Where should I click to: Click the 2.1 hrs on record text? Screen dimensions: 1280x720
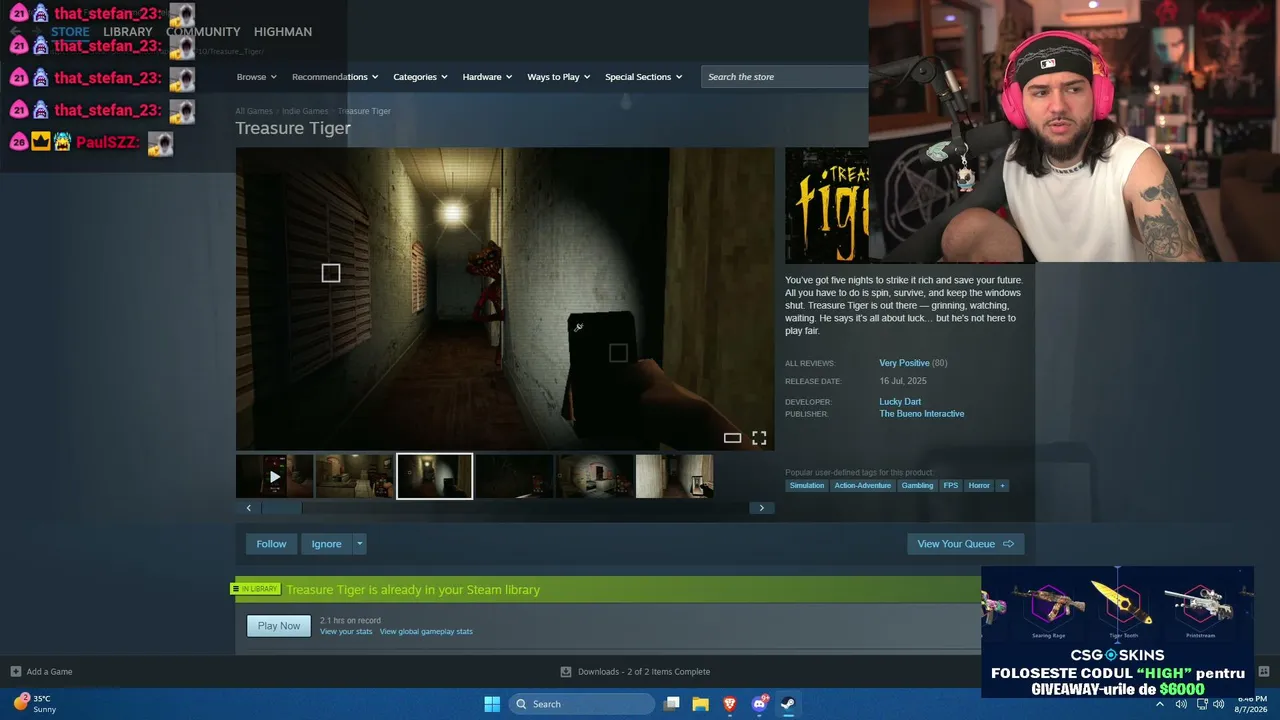[x=350, y=621]
